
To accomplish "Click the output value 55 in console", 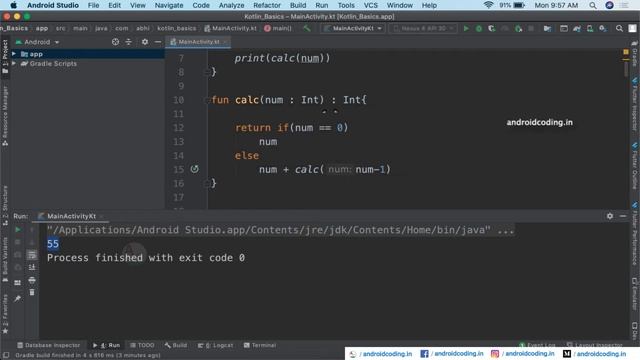I will point(53,244).
